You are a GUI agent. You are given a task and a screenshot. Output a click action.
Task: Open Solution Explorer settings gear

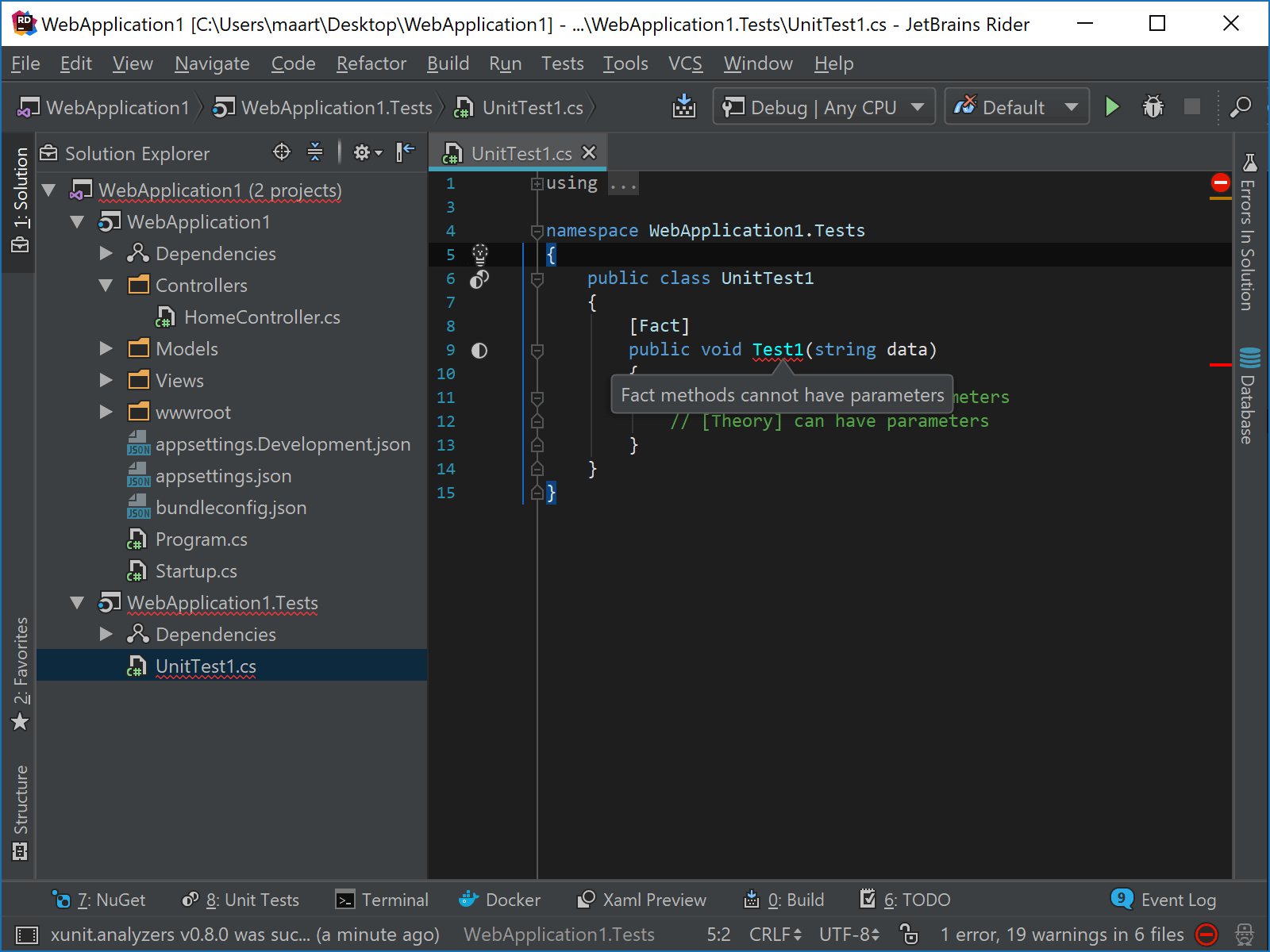pos(367,152)
